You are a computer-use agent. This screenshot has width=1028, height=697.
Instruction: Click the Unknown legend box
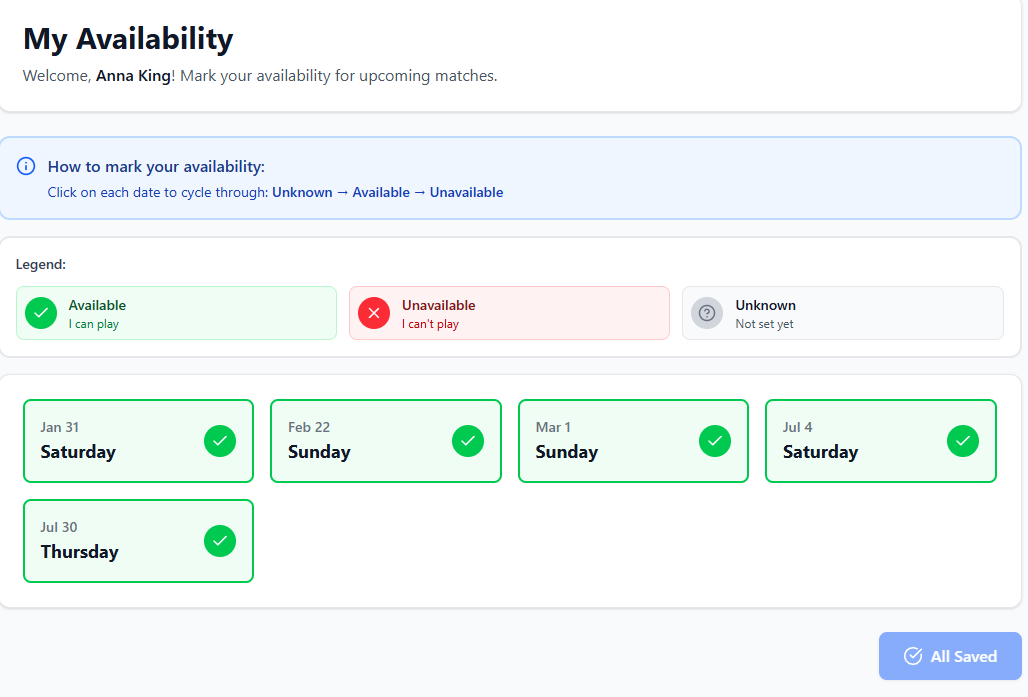click(842, 313)
